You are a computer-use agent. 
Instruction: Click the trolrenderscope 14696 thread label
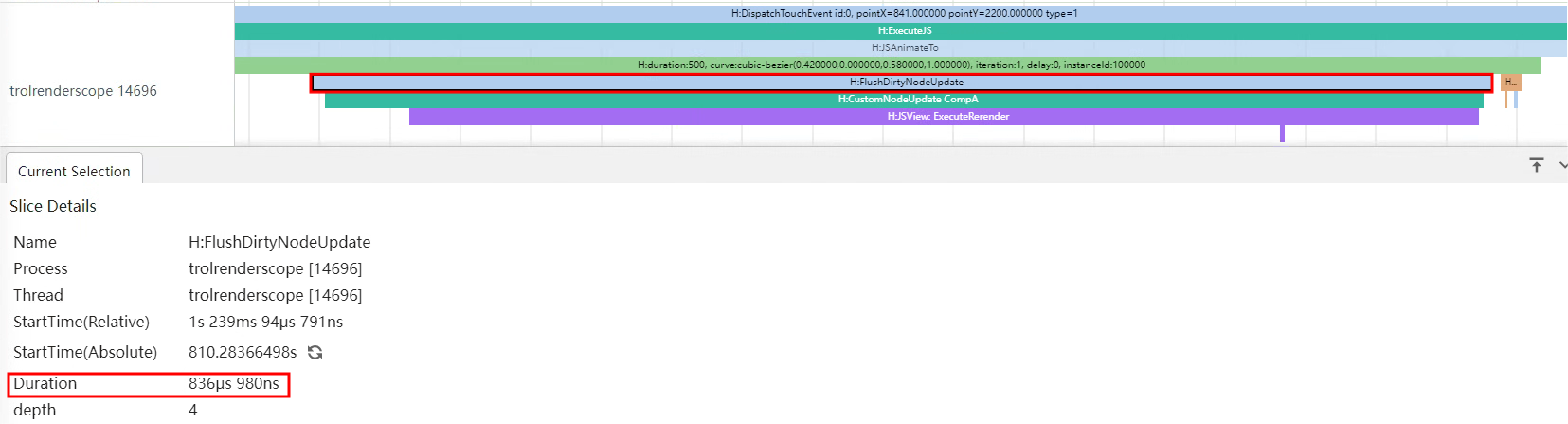click(x=83, y=91)
